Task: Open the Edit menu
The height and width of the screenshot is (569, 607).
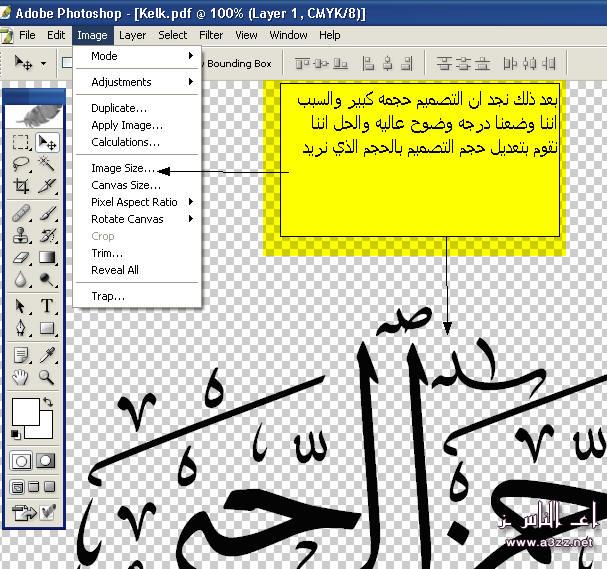Action: click(56, 35)
